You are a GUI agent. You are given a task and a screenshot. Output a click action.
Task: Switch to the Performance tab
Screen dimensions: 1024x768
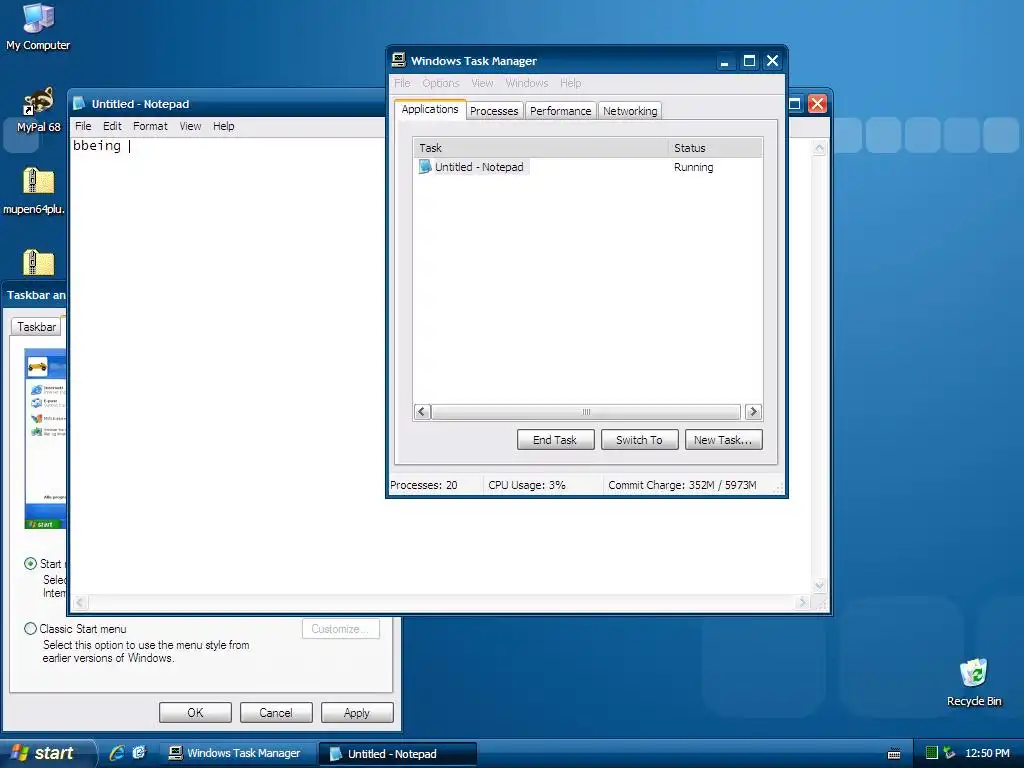[x=560, y=111]
